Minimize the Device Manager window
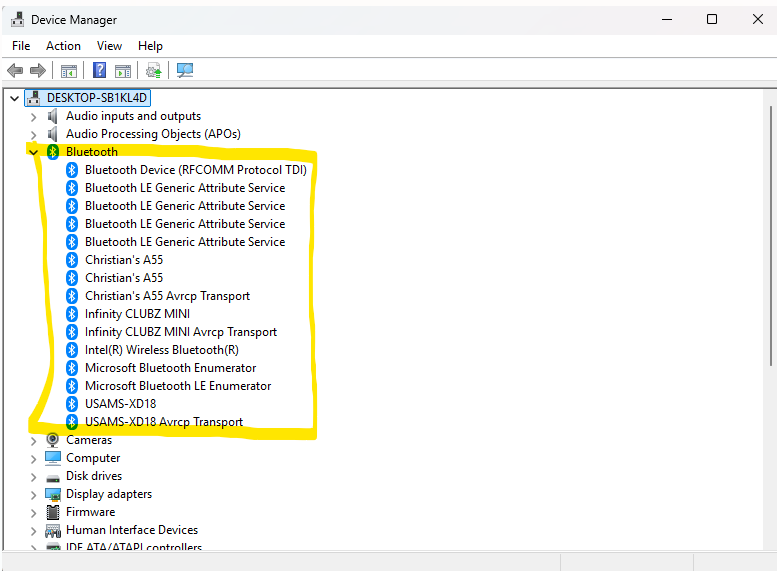777x571 pixels. point(667,19)
